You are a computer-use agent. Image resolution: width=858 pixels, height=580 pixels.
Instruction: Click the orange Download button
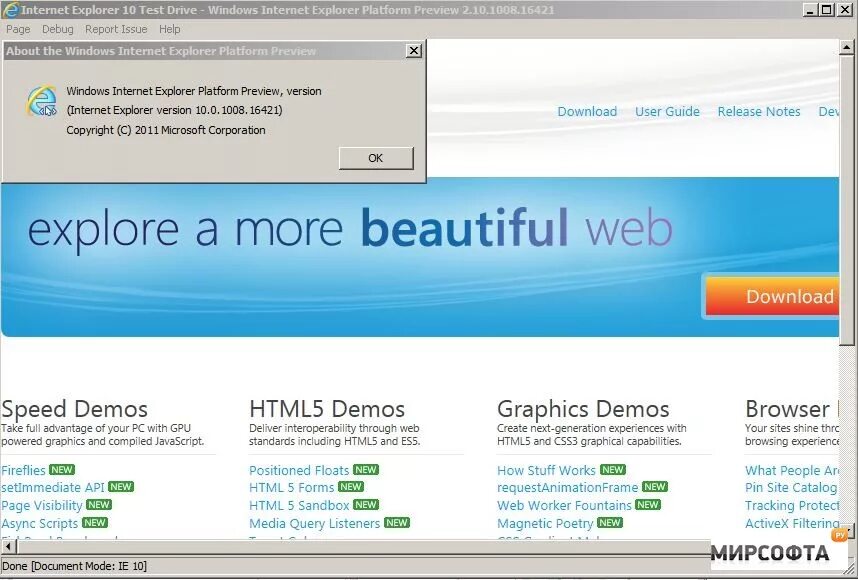pos(772,296)
